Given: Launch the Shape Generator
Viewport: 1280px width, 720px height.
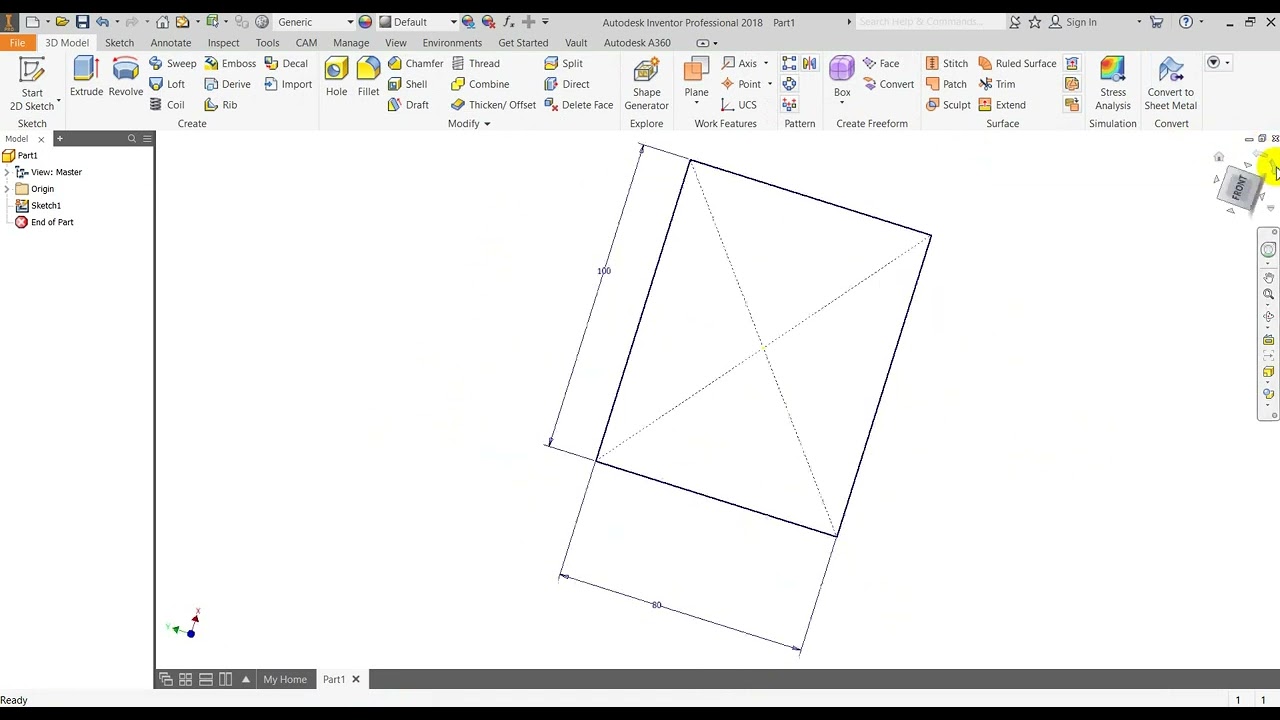Looking at the screenshot, I should (x=646, y=83).
